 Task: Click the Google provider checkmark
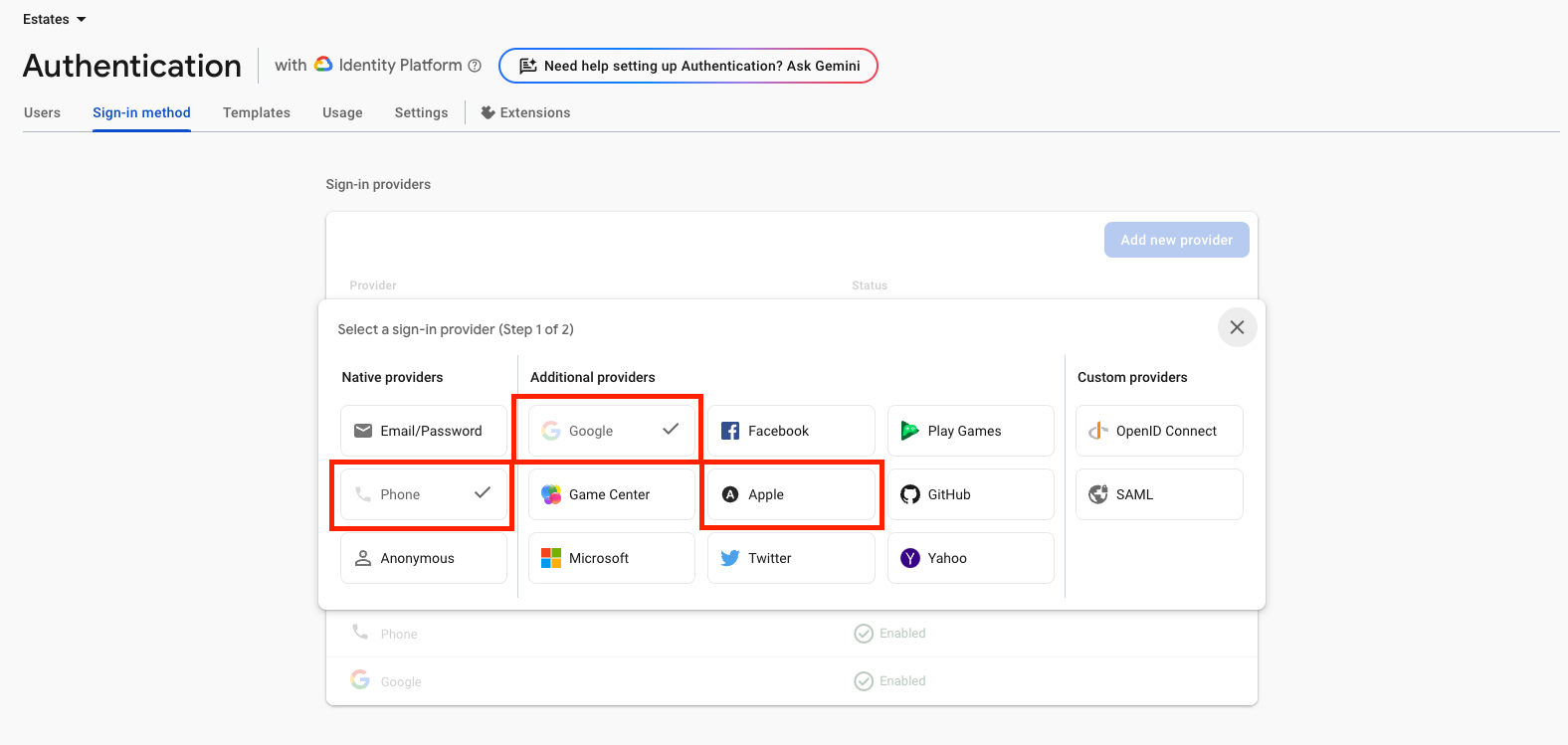[x=671, y=429]
